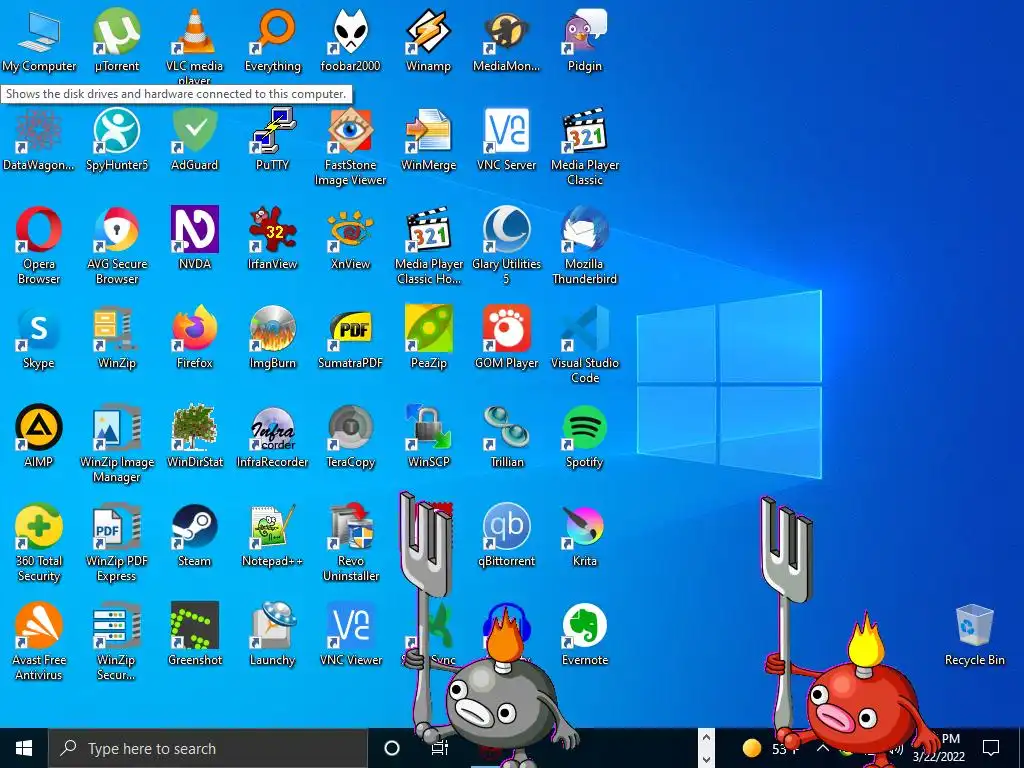
Task: Select the WinZip Secure Backup icon
Action: (x=117, y=626)
